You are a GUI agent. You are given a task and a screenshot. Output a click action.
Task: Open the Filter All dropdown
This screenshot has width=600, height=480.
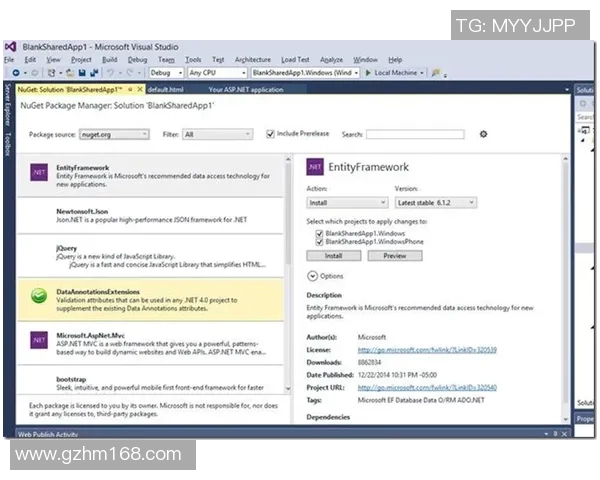pos(217,134)
